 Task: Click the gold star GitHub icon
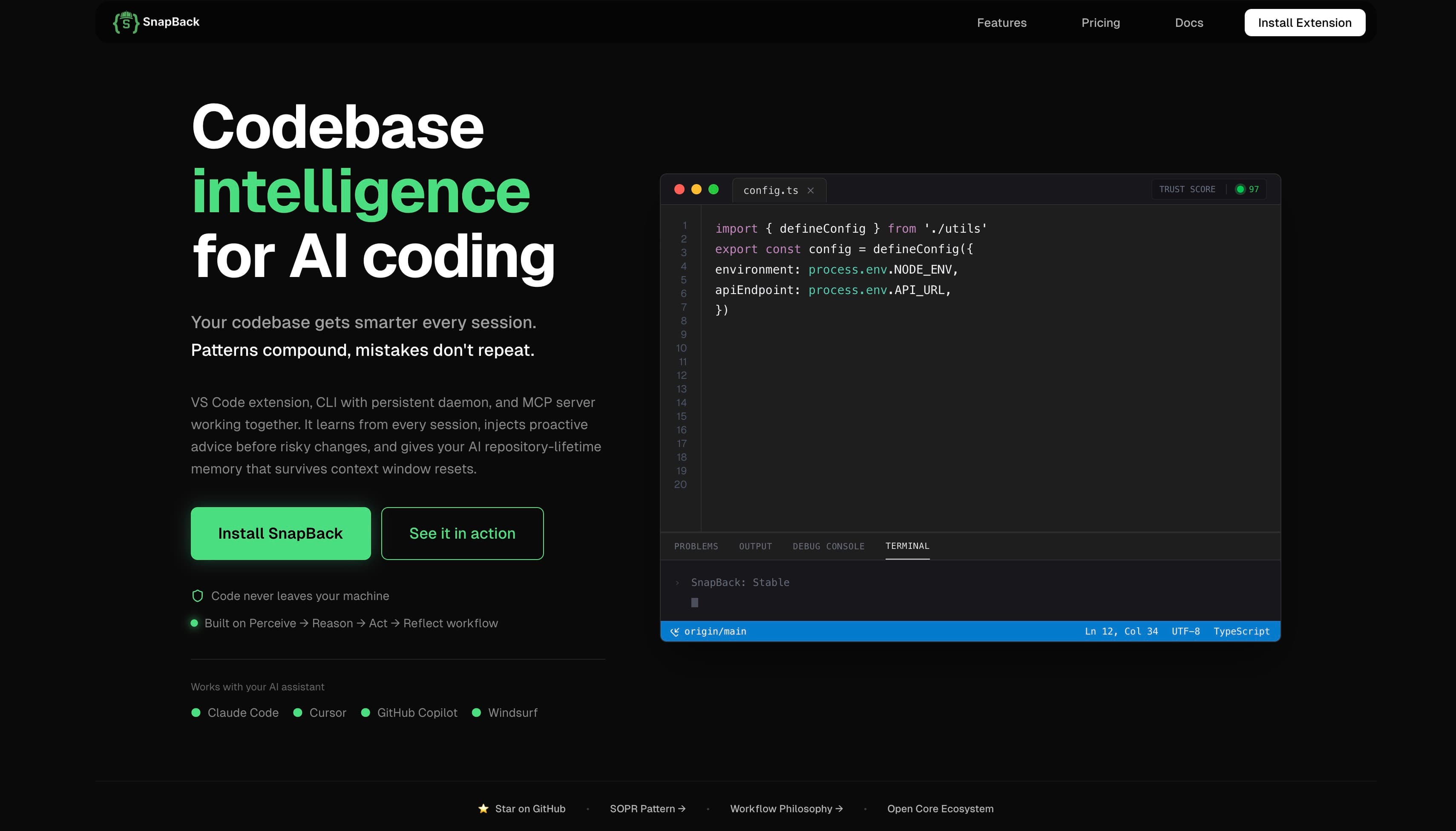(x=483, y=809)
